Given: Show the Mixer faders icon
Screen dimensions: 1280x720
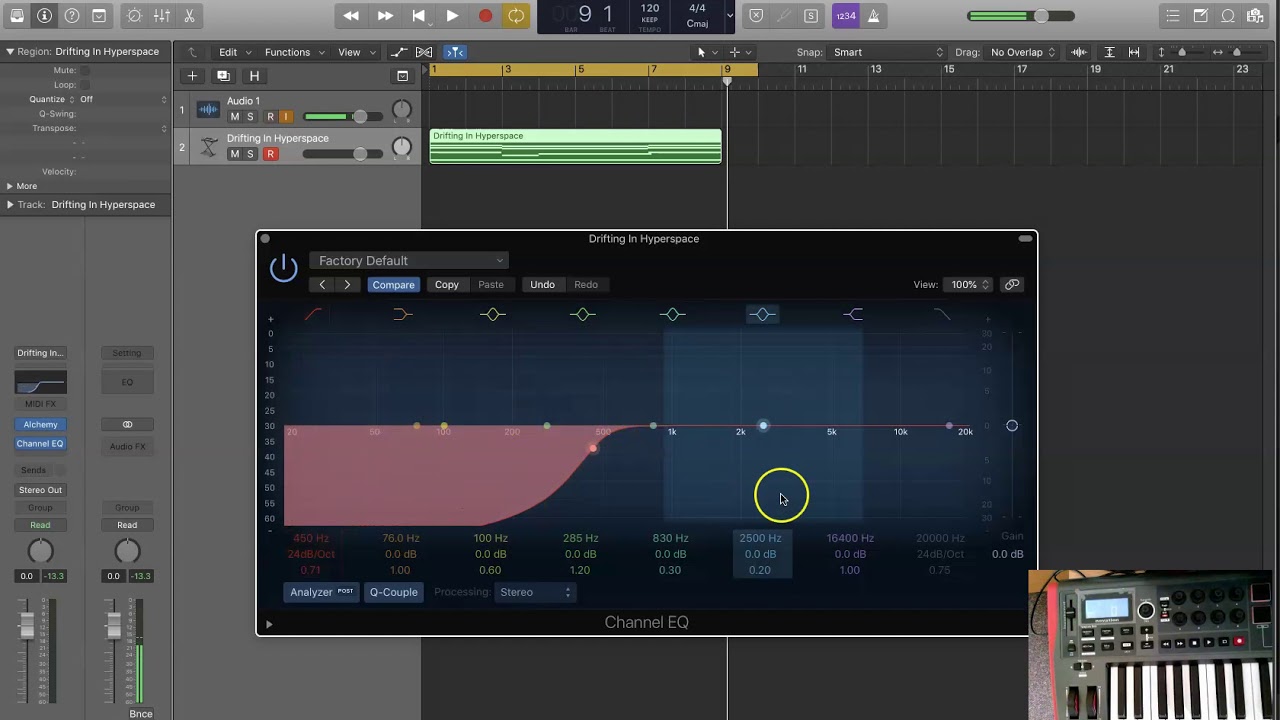Looking at the screenshot, I should click(162, 16).
